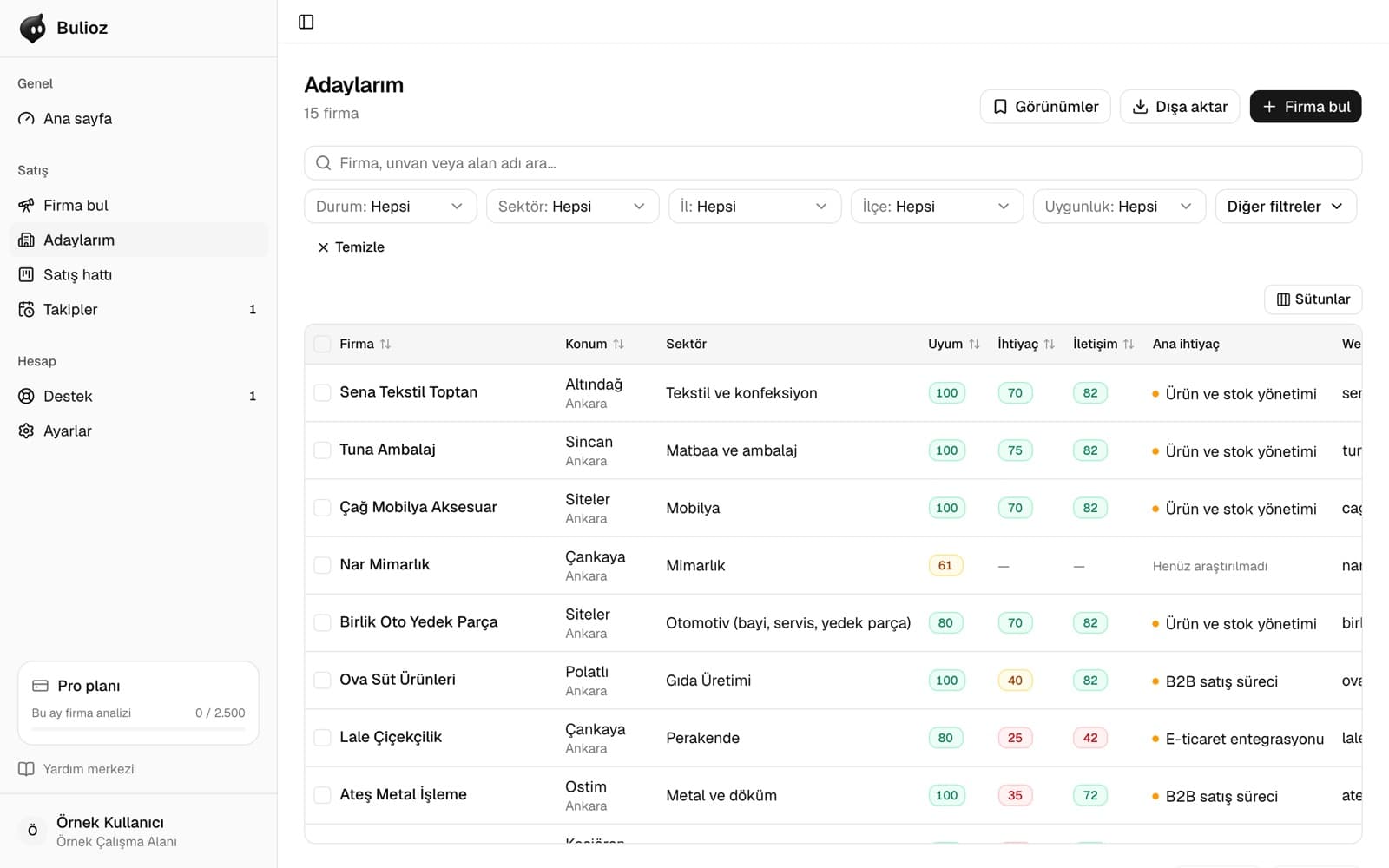Toggle the select-all checkbox in table header

coord(322,345)
